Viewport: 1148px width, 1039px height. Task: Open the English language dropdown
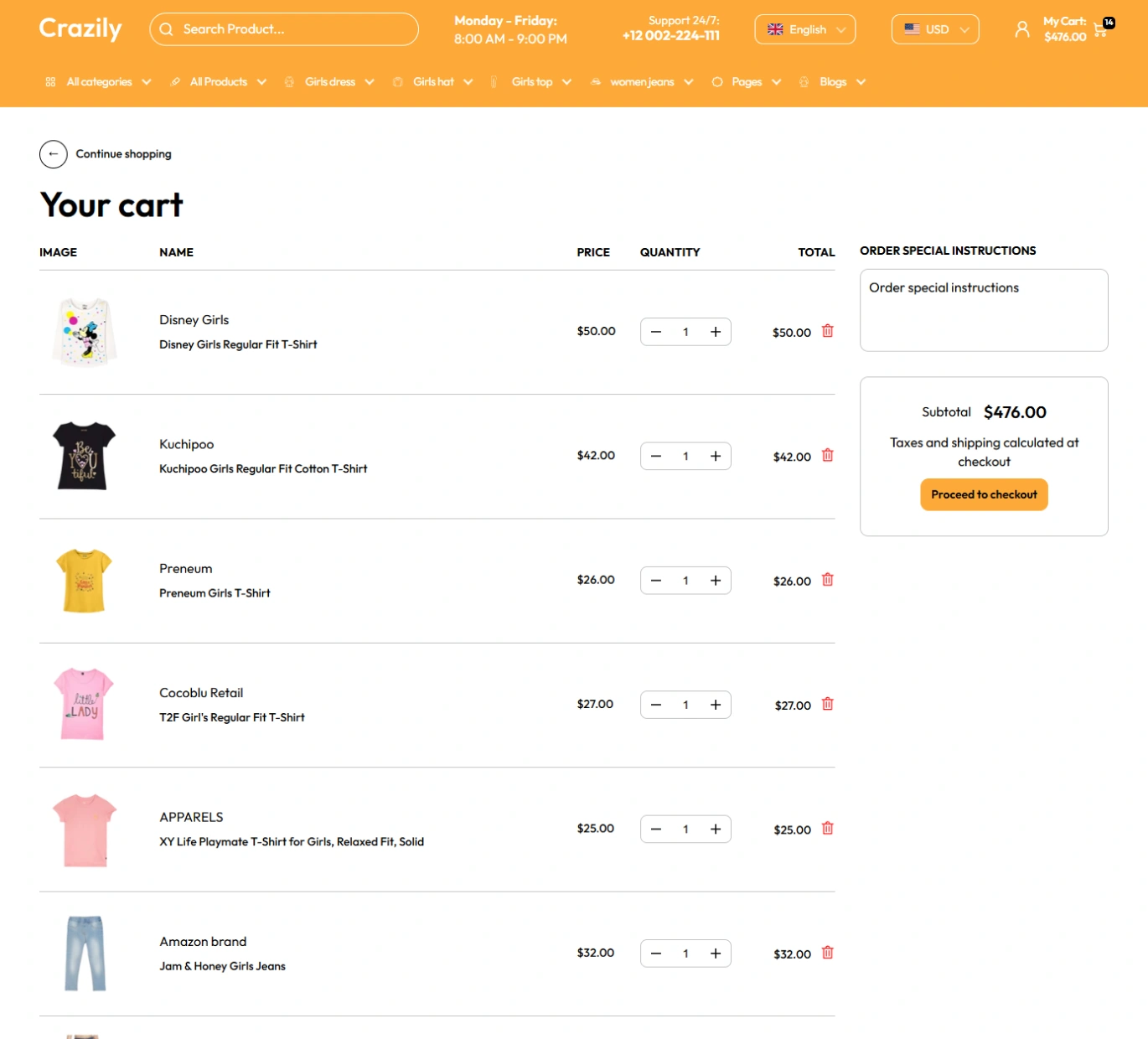point(804,29)
